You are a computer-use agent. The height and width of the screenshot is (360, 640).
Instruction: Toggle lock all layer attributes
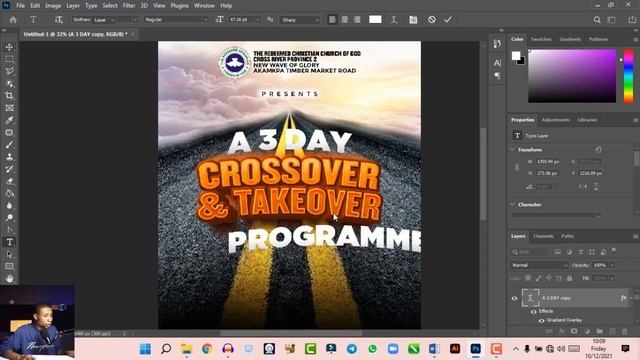point(570,278)
